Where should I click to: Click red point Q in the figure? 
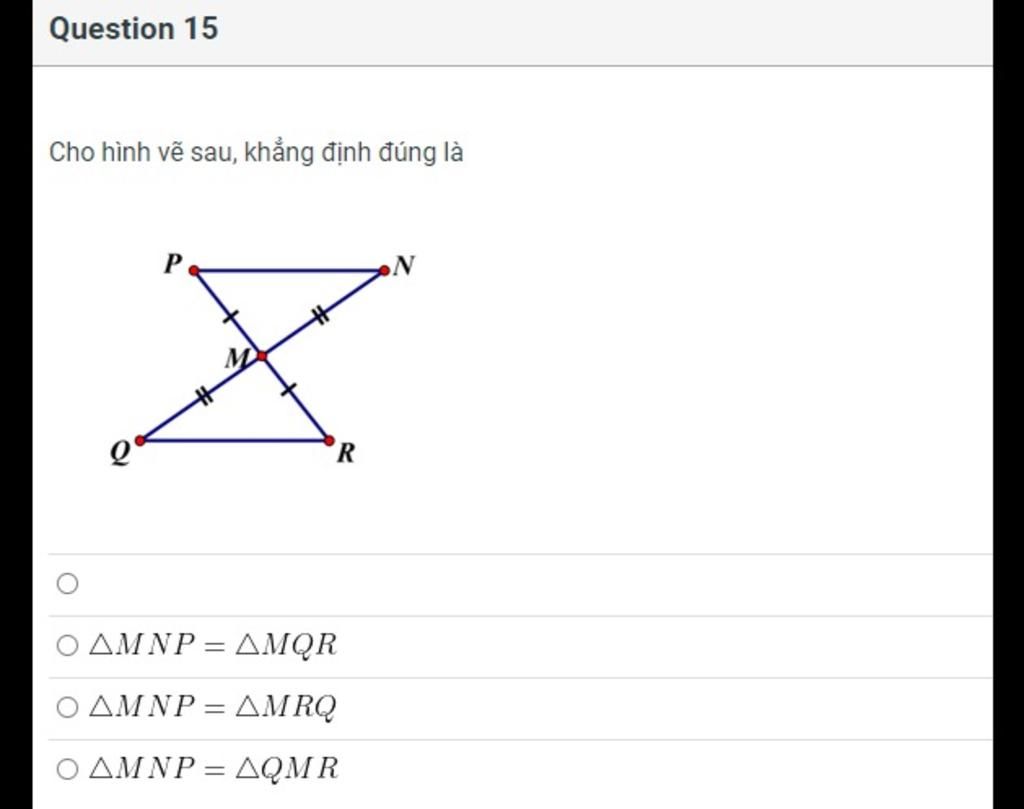[140, 441]
